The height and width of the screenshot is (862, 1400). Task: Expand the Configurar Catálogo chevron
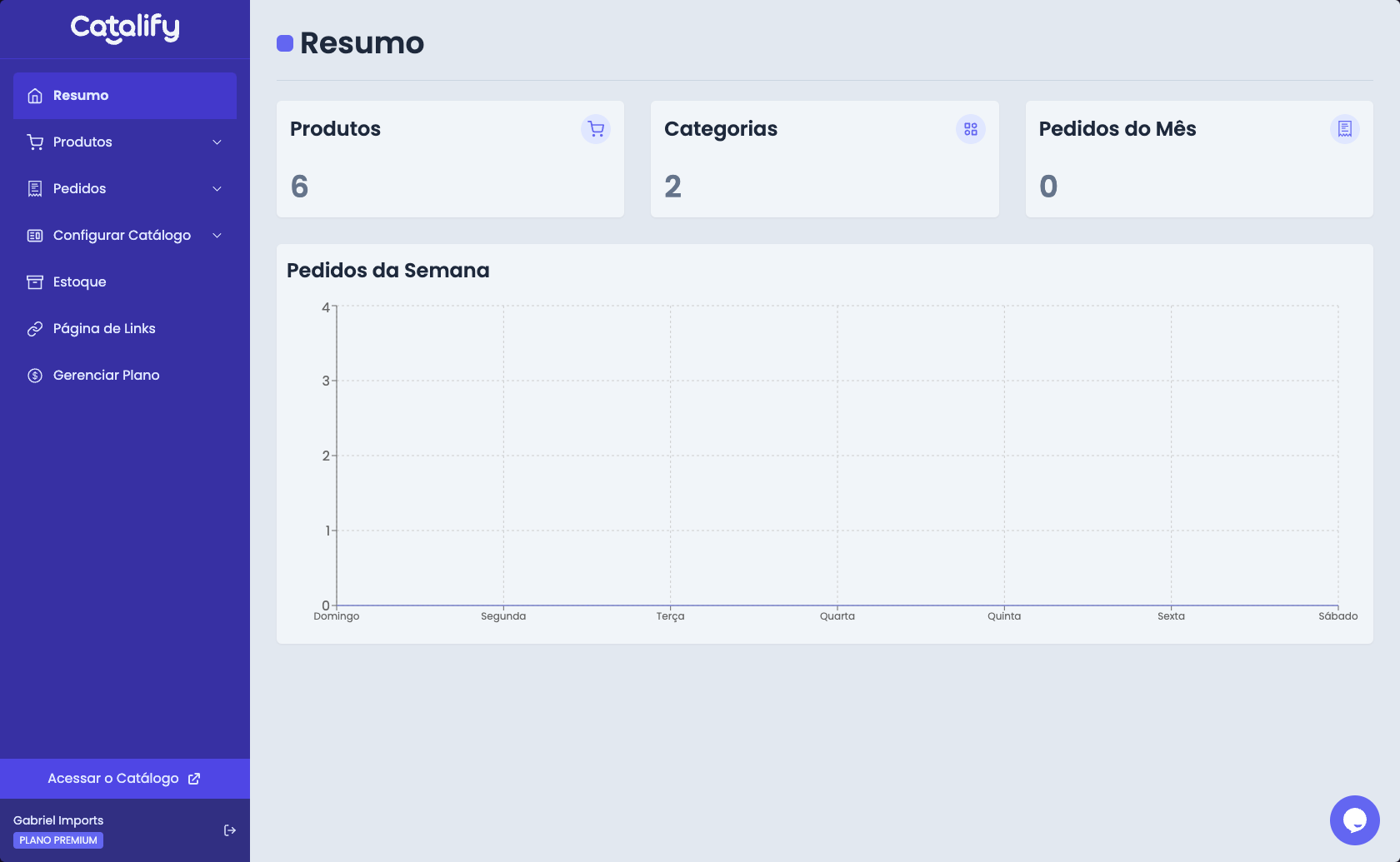point(217,236)
